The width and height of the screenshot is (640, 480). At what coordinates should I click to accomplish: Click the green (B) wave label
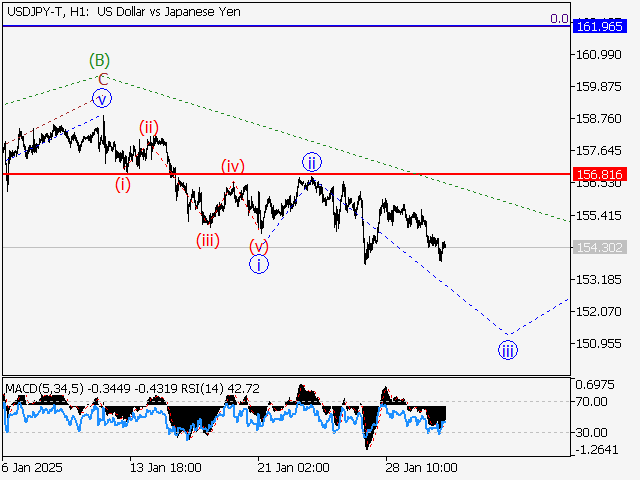(99, 60)
